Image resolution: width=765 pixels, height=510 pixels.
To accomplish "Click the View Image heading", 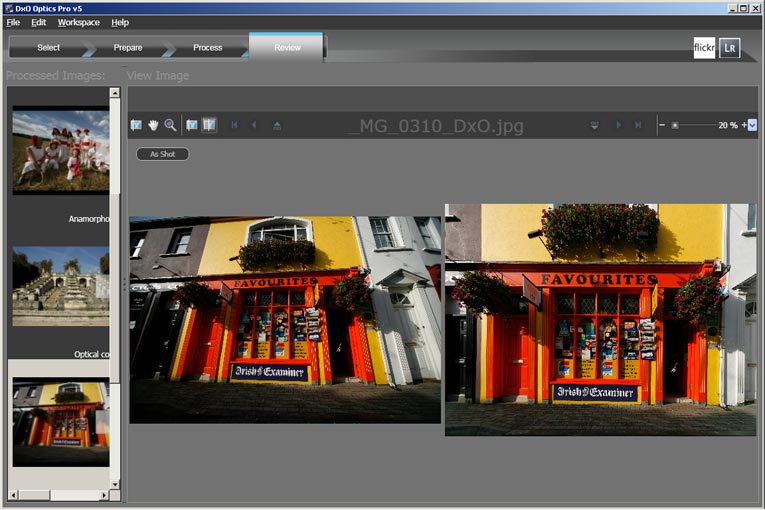I will click(x=158, y=76).
